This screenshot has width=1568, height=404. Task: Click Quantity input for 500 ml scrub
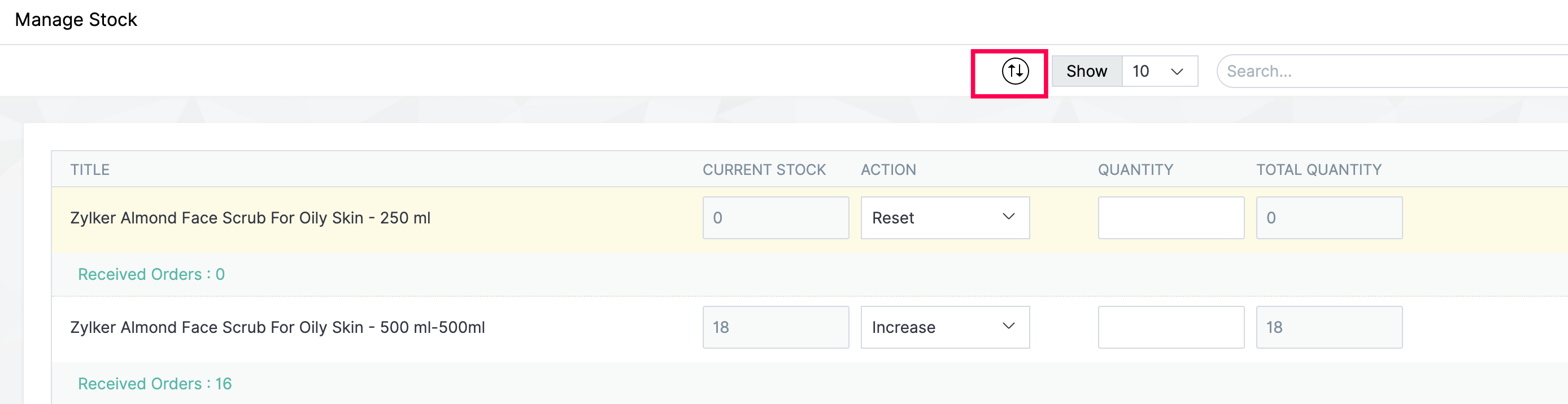pyautogui.click(x=1170, y=327)
